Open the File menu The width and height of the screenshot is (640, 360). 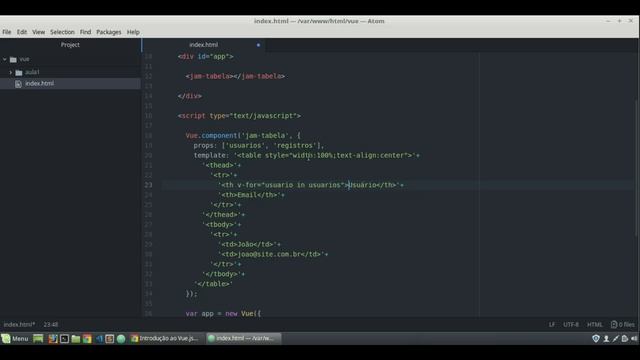[7, 32]
